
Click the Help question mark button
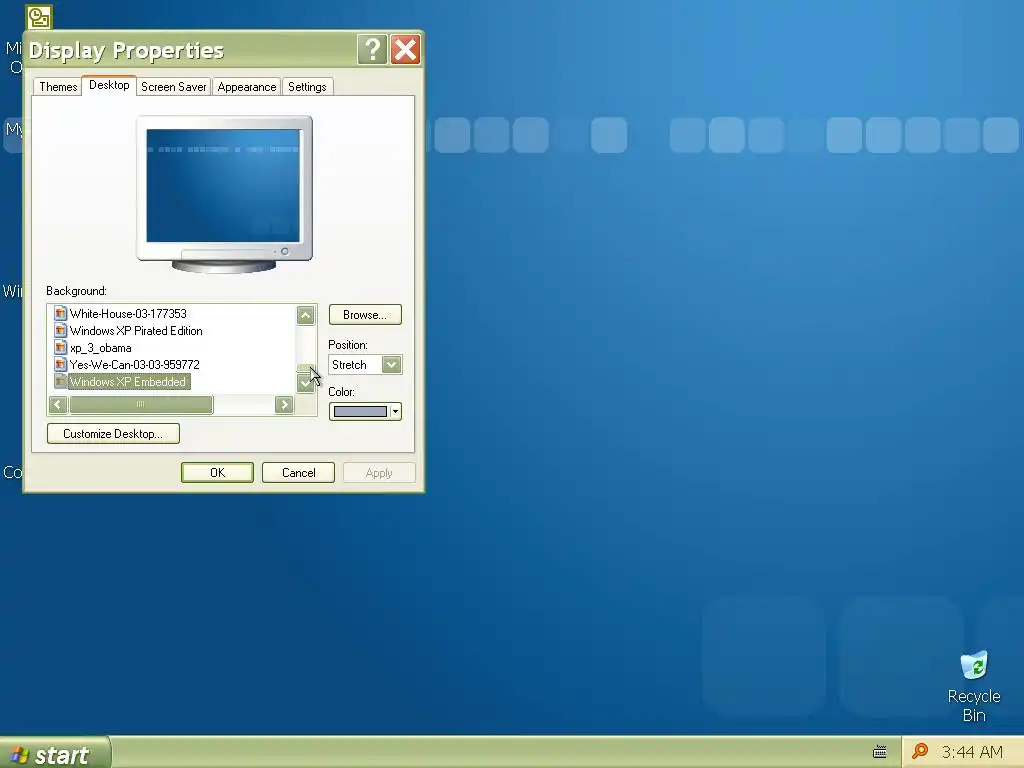point(372,50)
